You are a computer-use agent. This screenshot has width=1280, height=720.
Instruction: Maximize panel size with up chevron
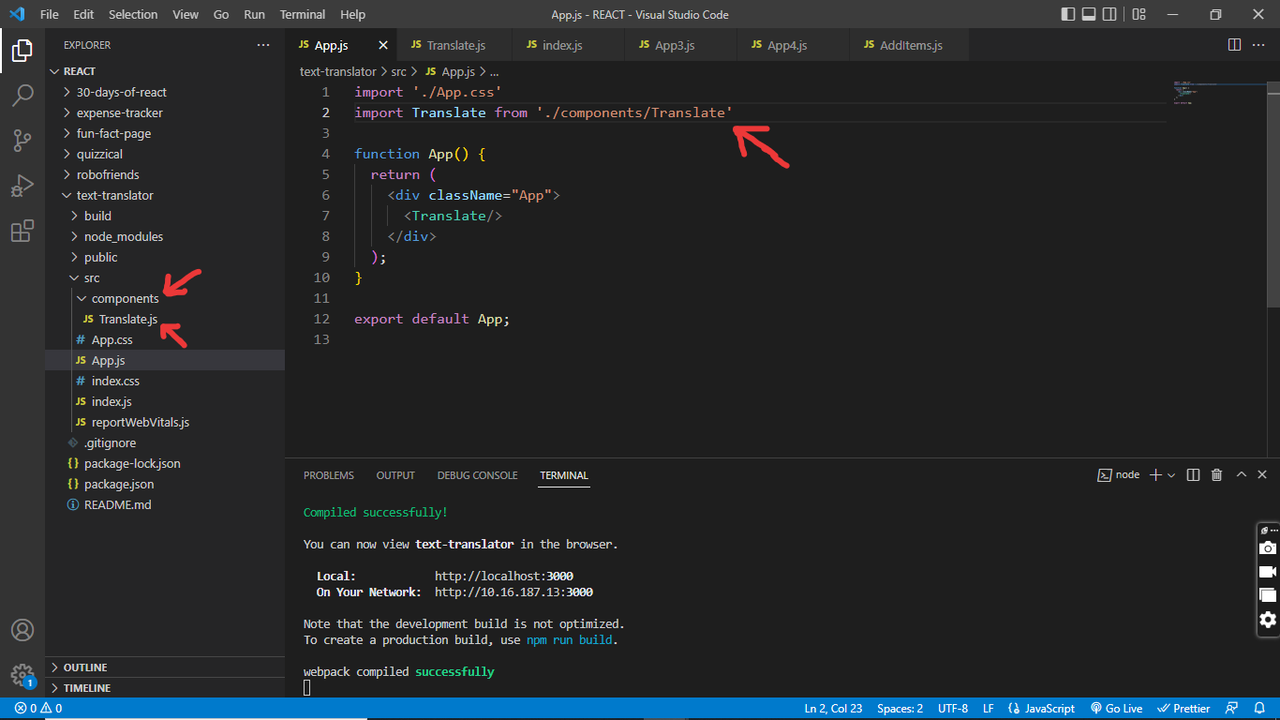coord(1241,475)
